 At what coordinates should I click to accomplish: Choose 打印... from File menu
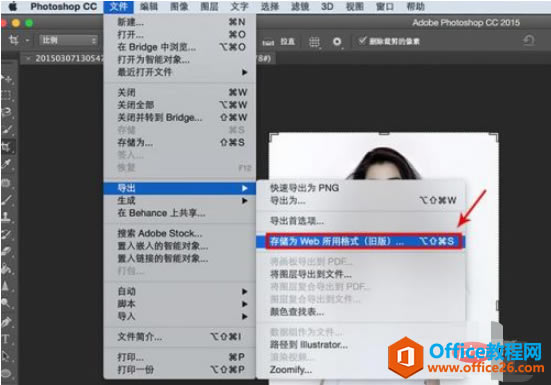(x=181, y=357)
